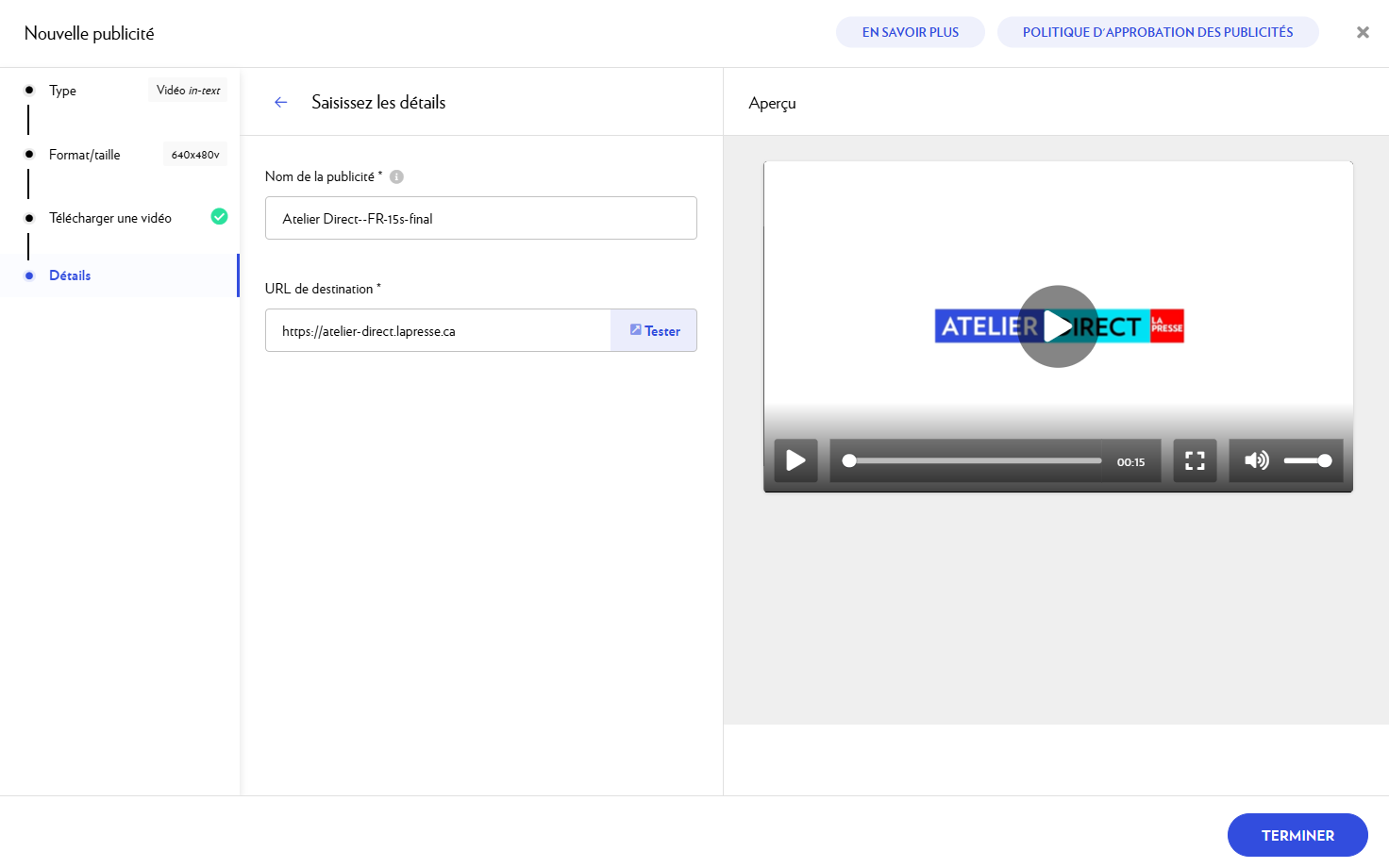1389x868 pixels.
Task: Click the Nom de la publicité text field
Action: click(480, 219)
